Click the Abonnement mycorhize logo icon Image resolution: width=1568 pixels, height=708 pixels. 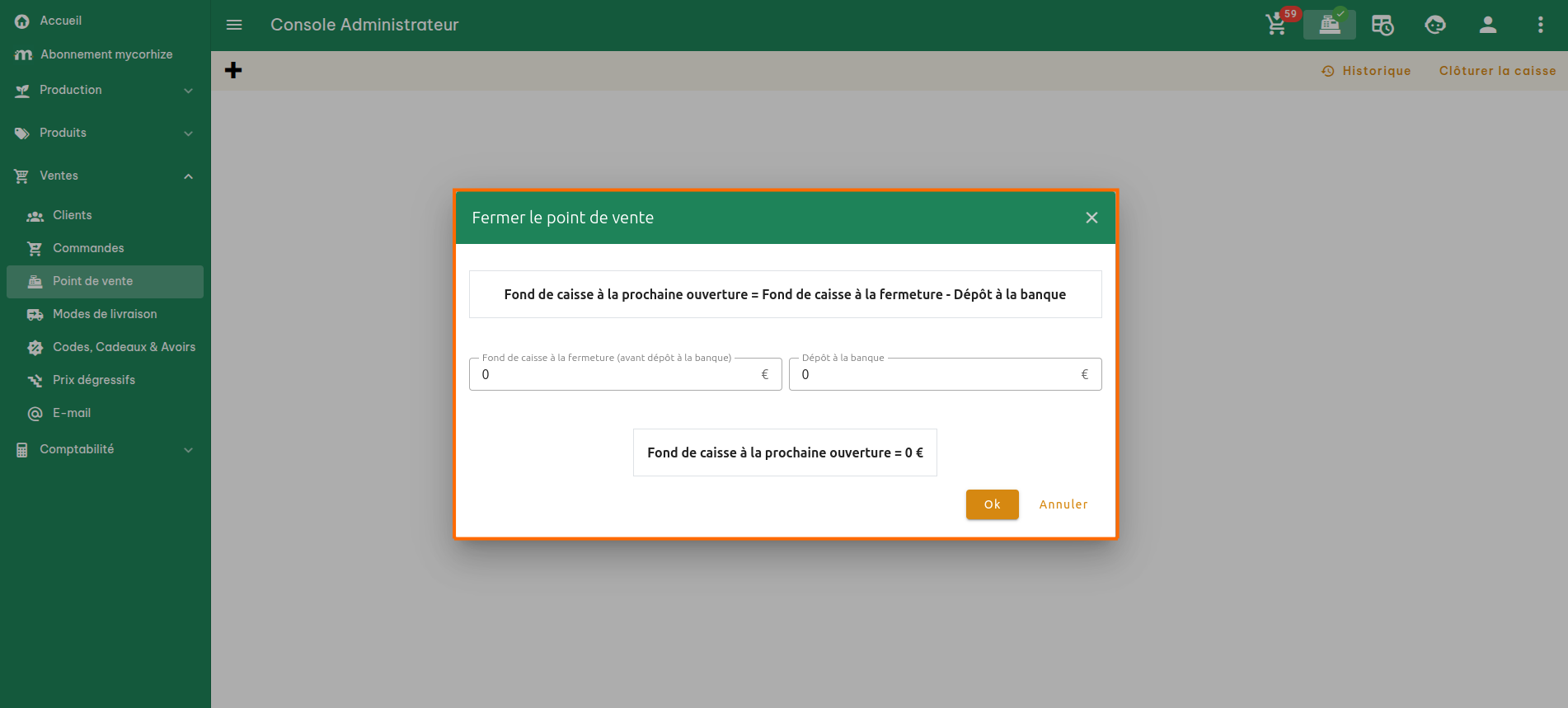(23, 54)
